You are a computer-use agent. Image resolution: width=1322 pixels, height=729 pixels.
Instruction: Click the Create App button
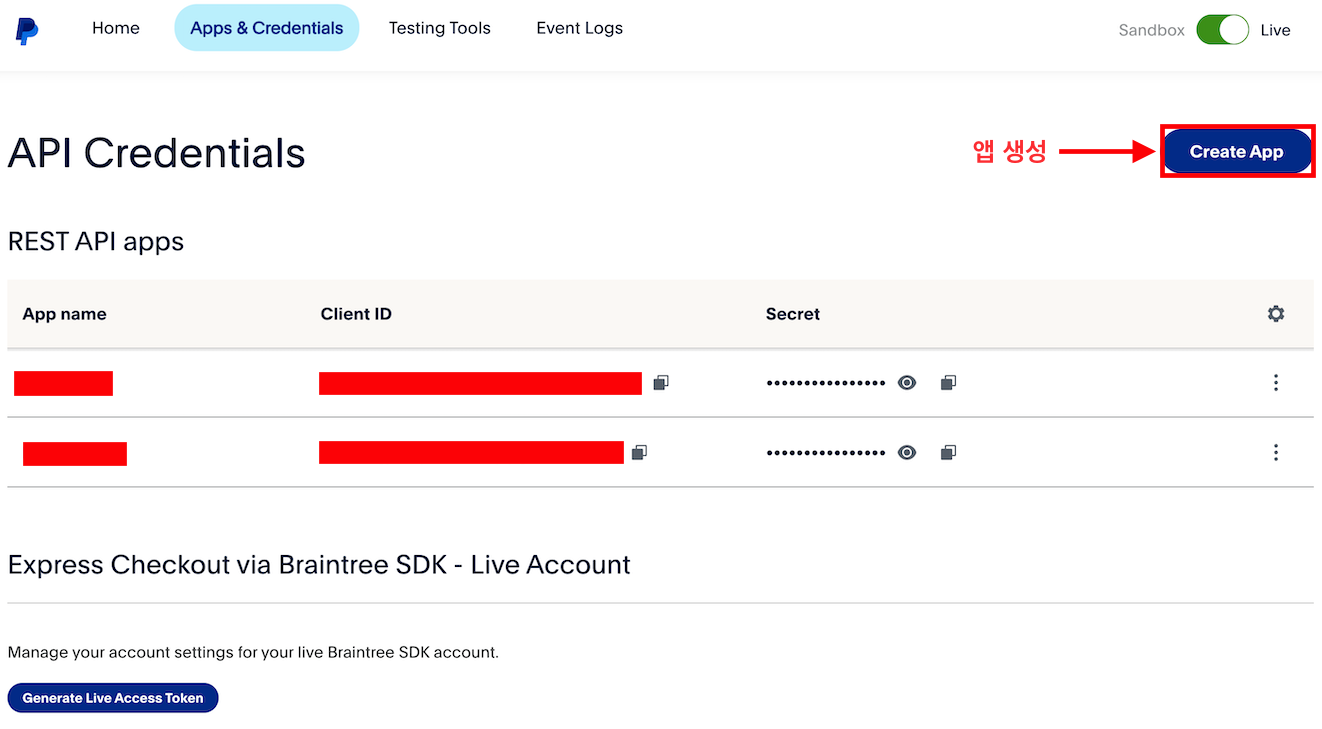click(x=1237, y=152)
